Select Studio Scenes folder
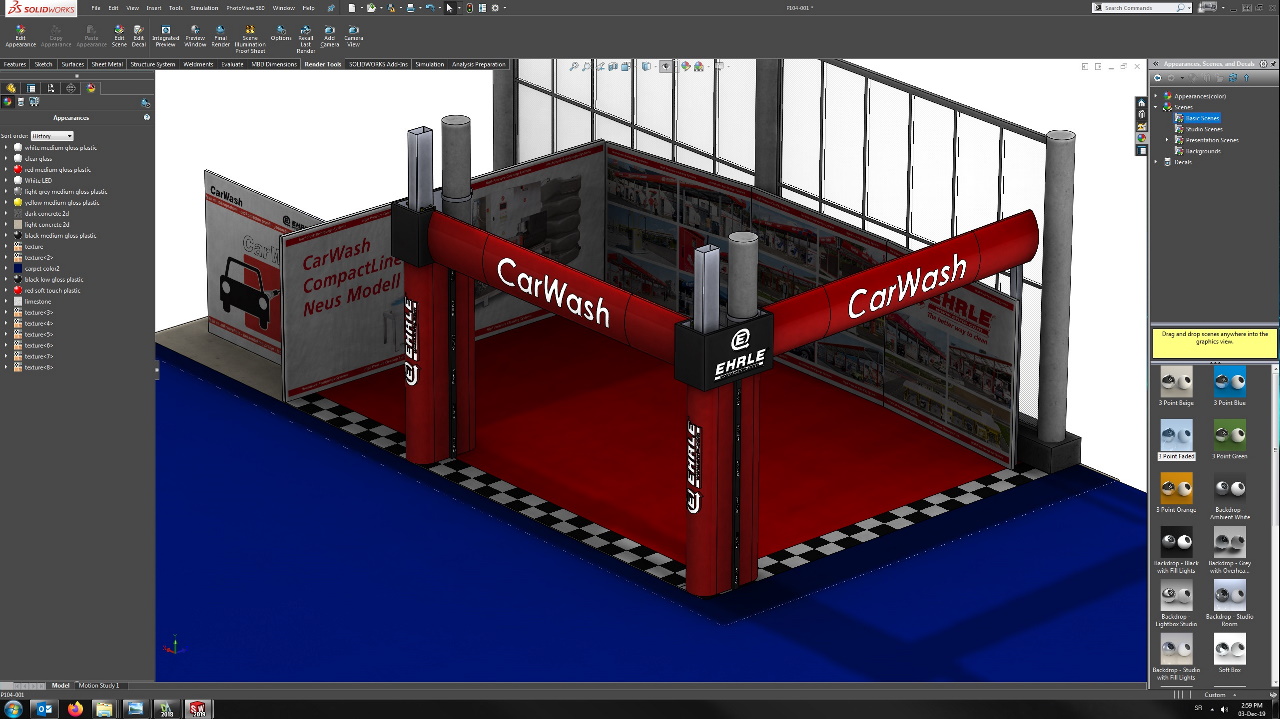Viewport: 1280px width, 719px height. point(1203,129)
